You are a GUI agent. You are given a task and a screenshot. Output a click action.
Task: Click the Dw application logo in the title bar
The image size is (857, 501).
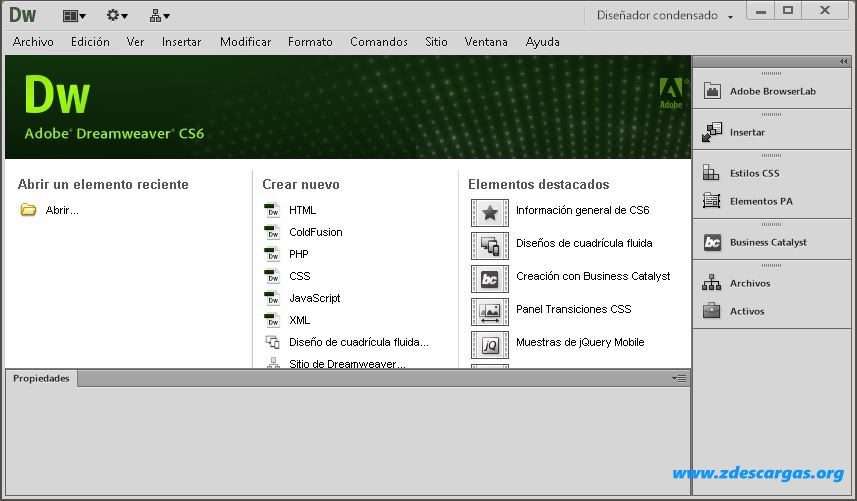click(x=22, y=15)
